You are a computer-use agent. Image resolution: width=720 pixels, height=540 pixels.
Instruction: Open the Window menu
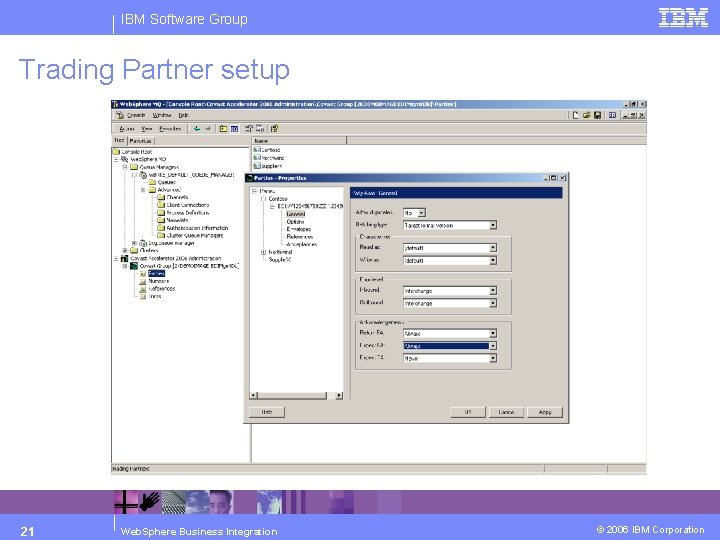[x=162, y=115]
